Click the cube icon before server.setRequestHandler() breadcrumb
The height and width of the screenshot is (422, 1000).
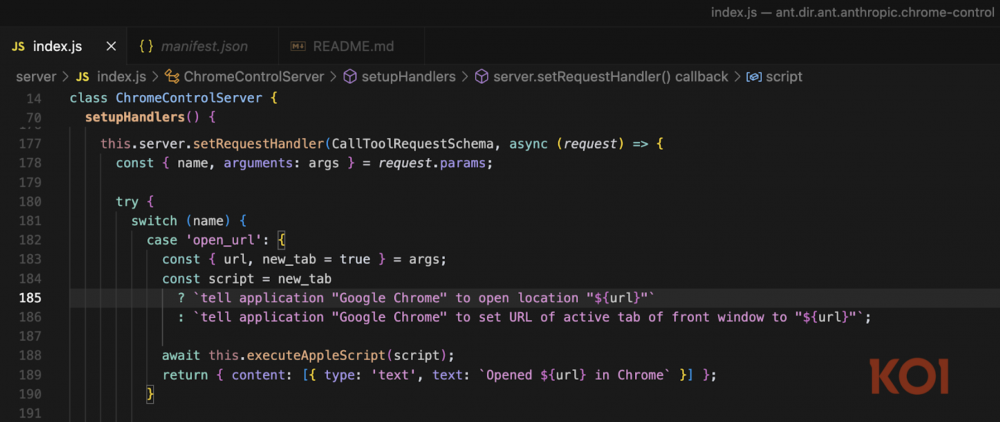pos(481,76)
